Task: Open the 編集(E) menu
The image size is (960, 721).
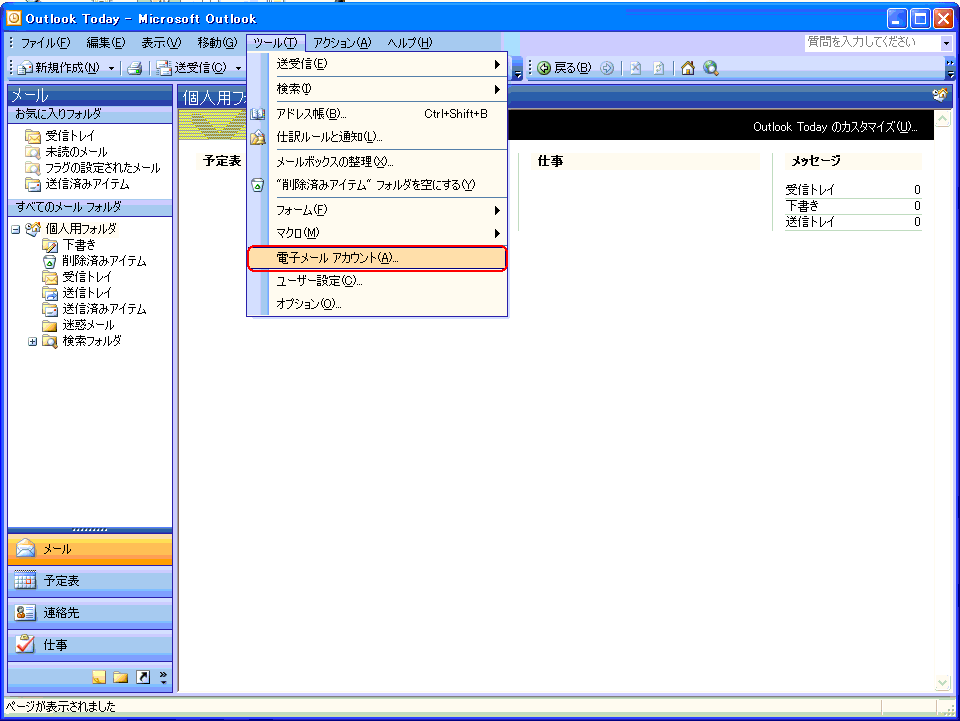Action: click(105, 43)
